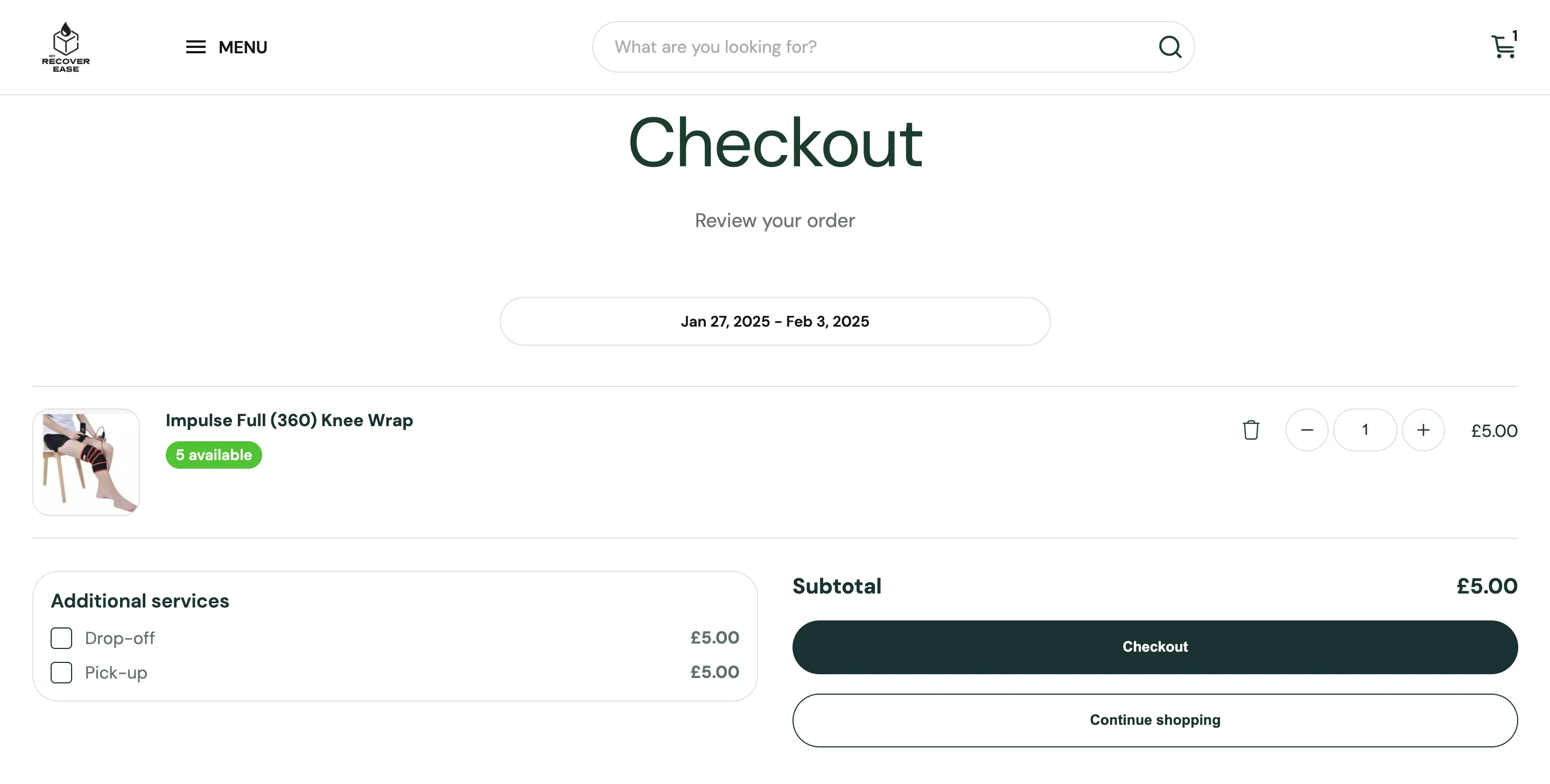Click the green '5 available' badge
The height and width of the screenshot is (784, 1550).
pyautogui.click(x=214, y=455)
